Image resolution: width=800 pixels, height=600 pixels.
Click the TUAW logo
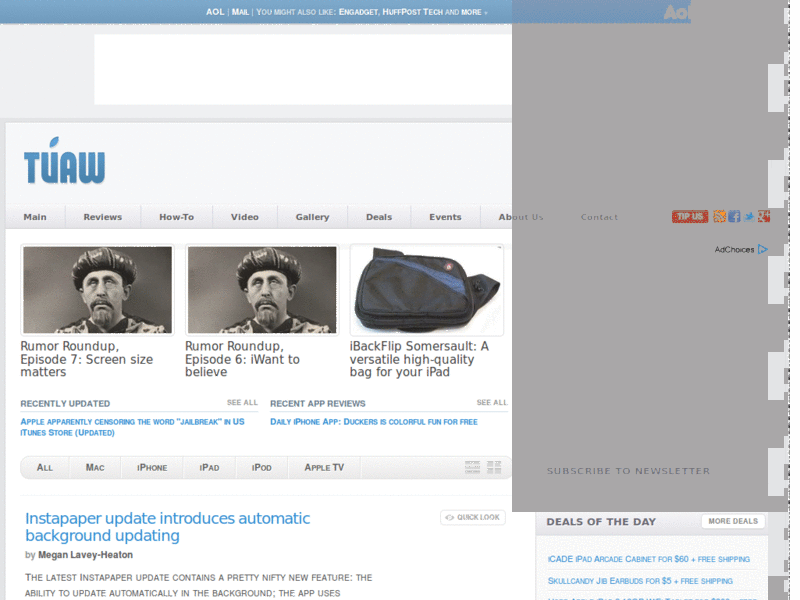pos(64,161)
